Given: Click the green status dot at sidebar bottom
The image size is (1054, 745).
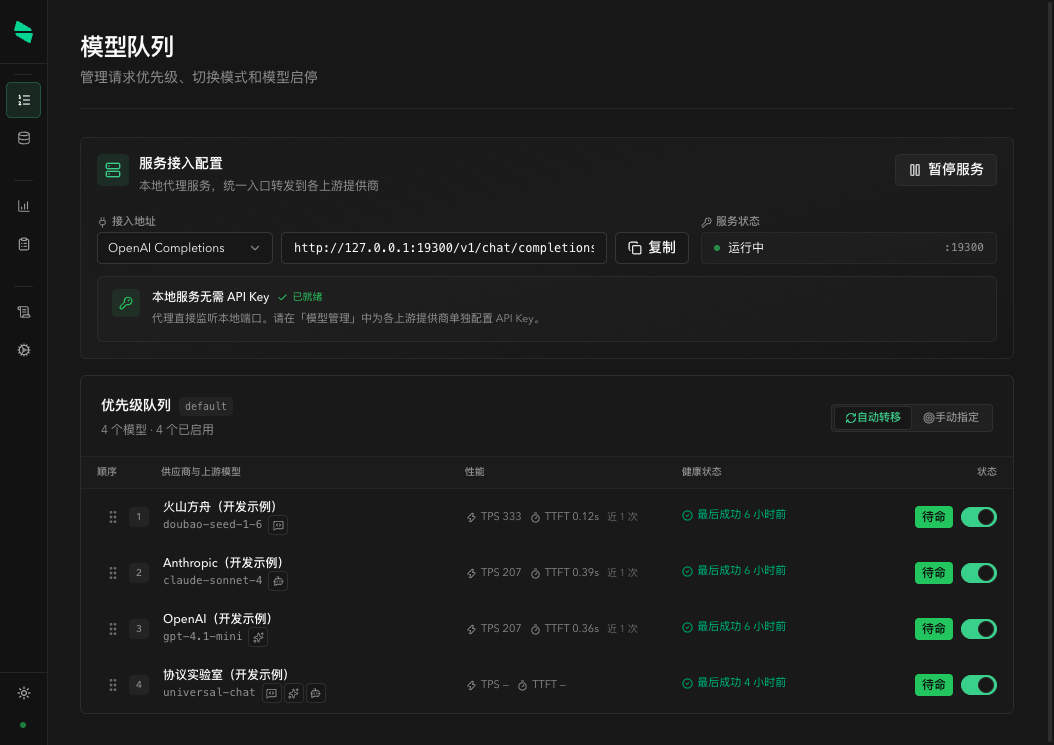Looking at the screenshot, I should point(24,725).
